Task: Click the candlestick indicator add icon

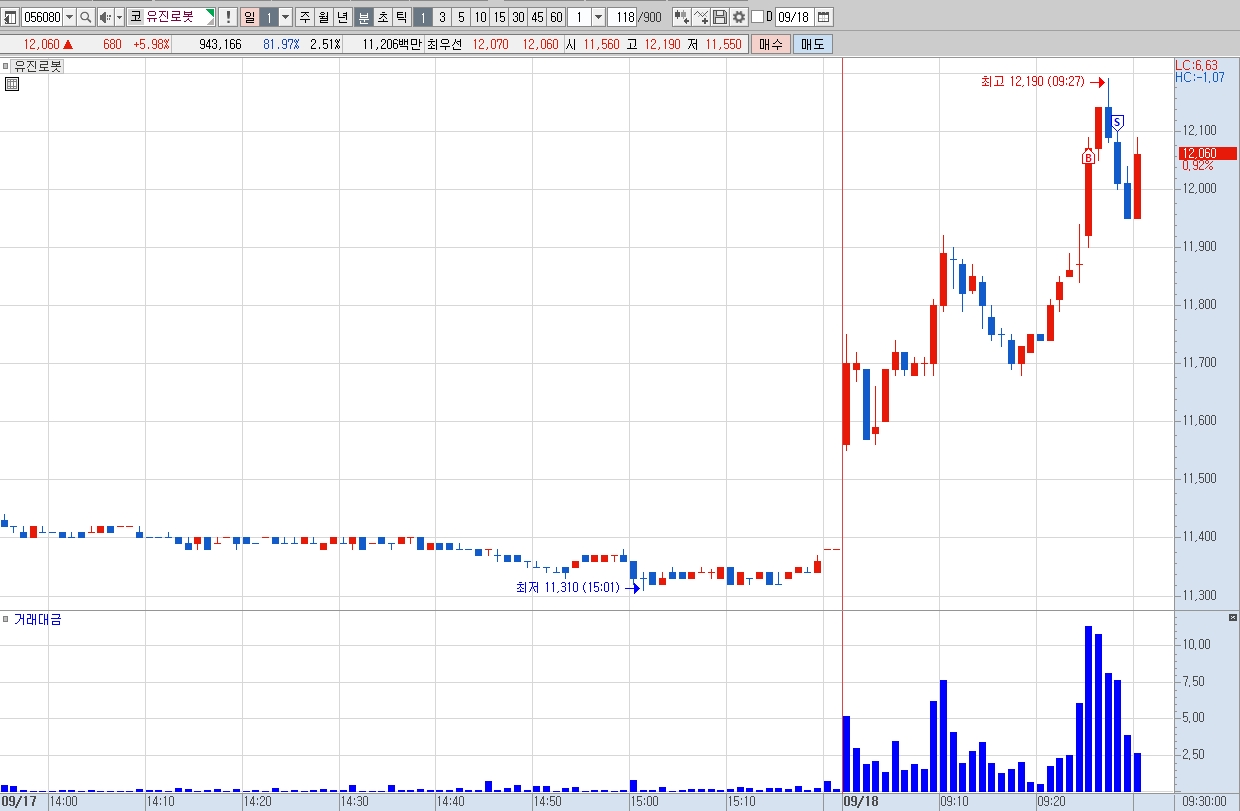Action: 682,17
